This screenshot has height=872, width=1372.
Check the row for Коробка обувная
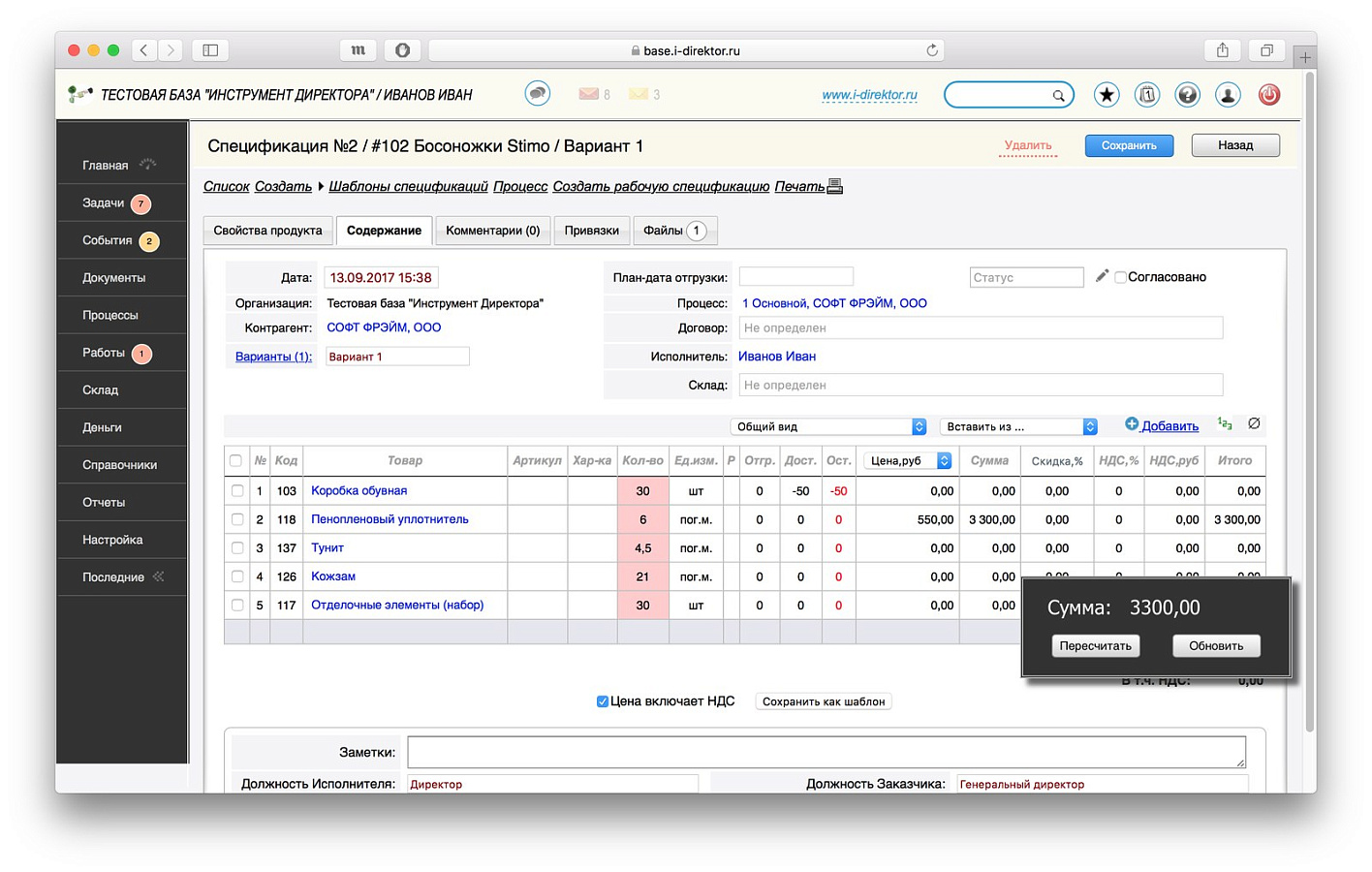[x=237, y=491]
